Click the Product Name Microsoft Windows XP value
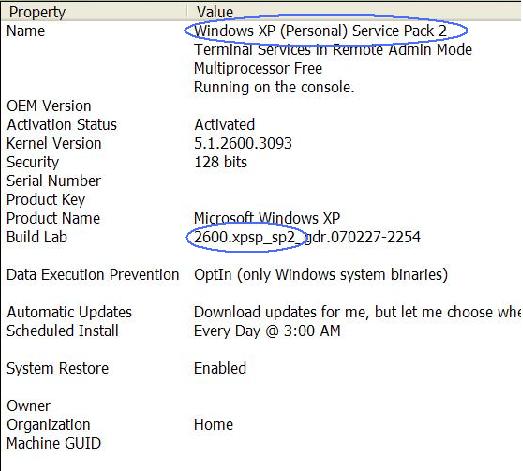This screenshot has height=471, width=523. pyautogui.click(x=267, y=218)
